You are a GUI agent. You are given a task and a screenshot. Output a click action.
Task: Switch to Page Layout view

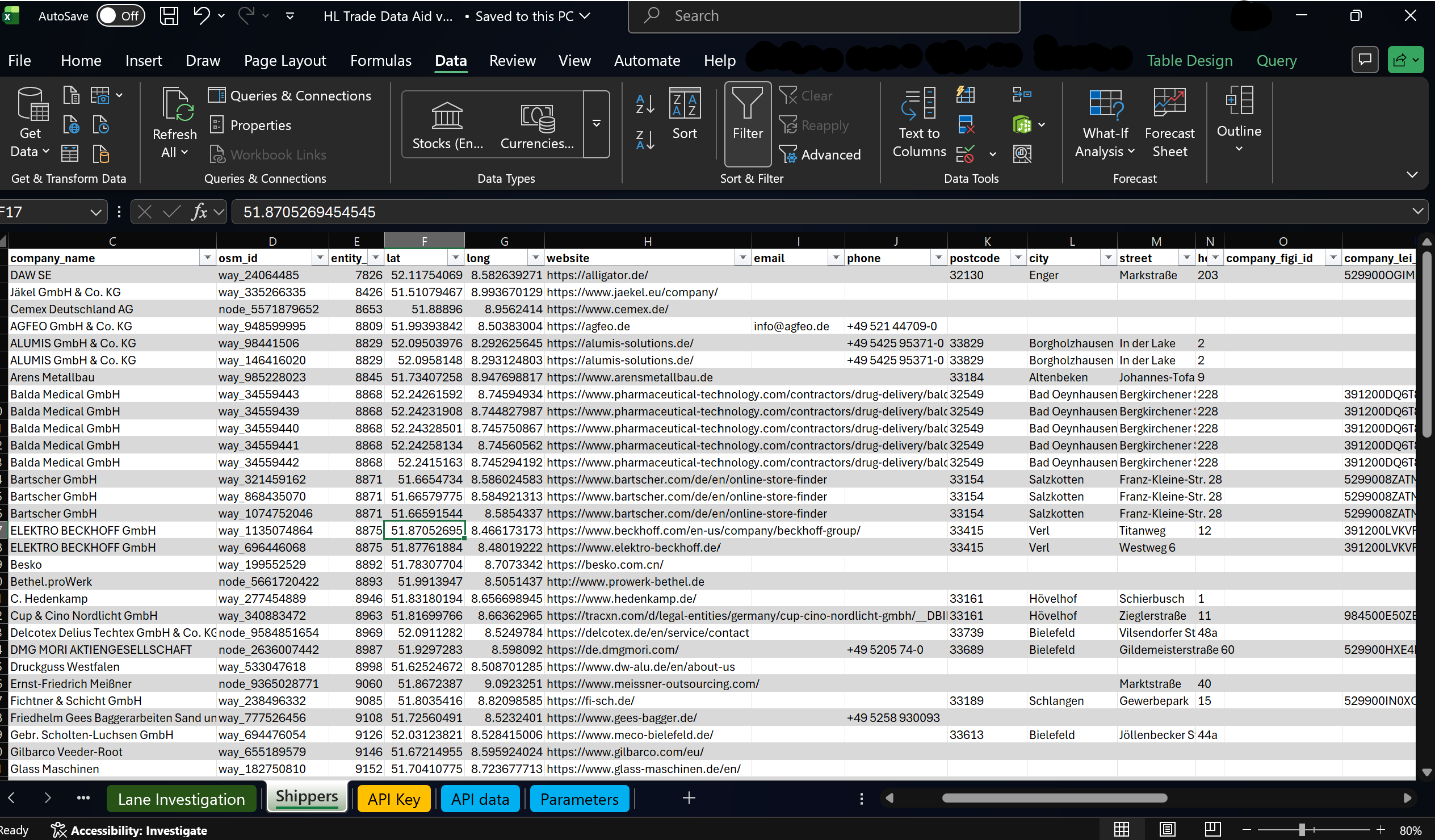(x=1167, y=830)
